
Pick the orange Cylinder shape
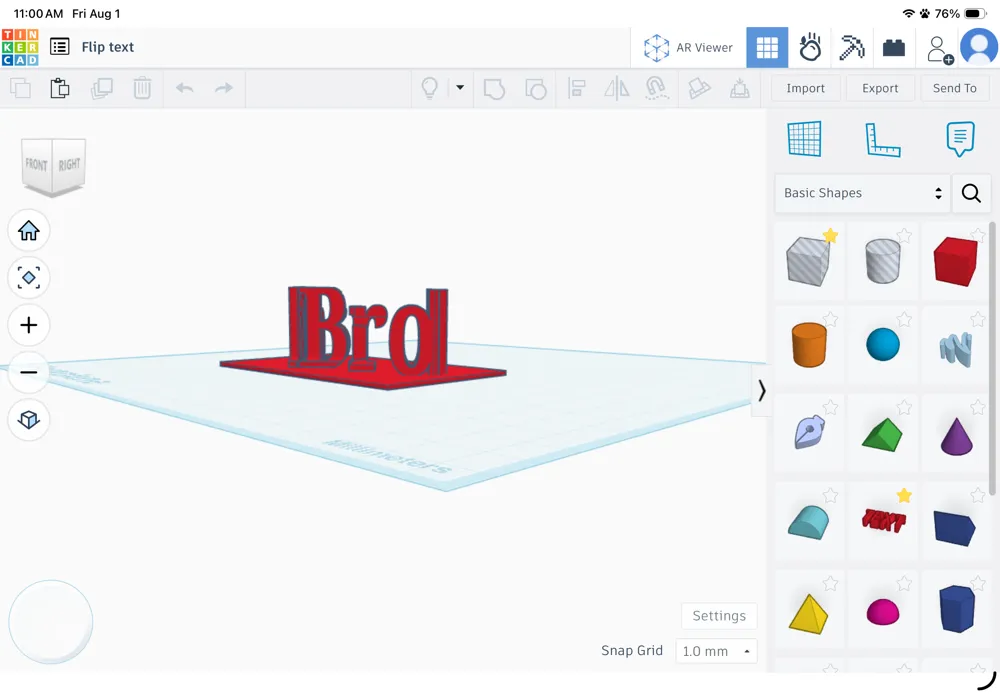(x=809, y=344)
